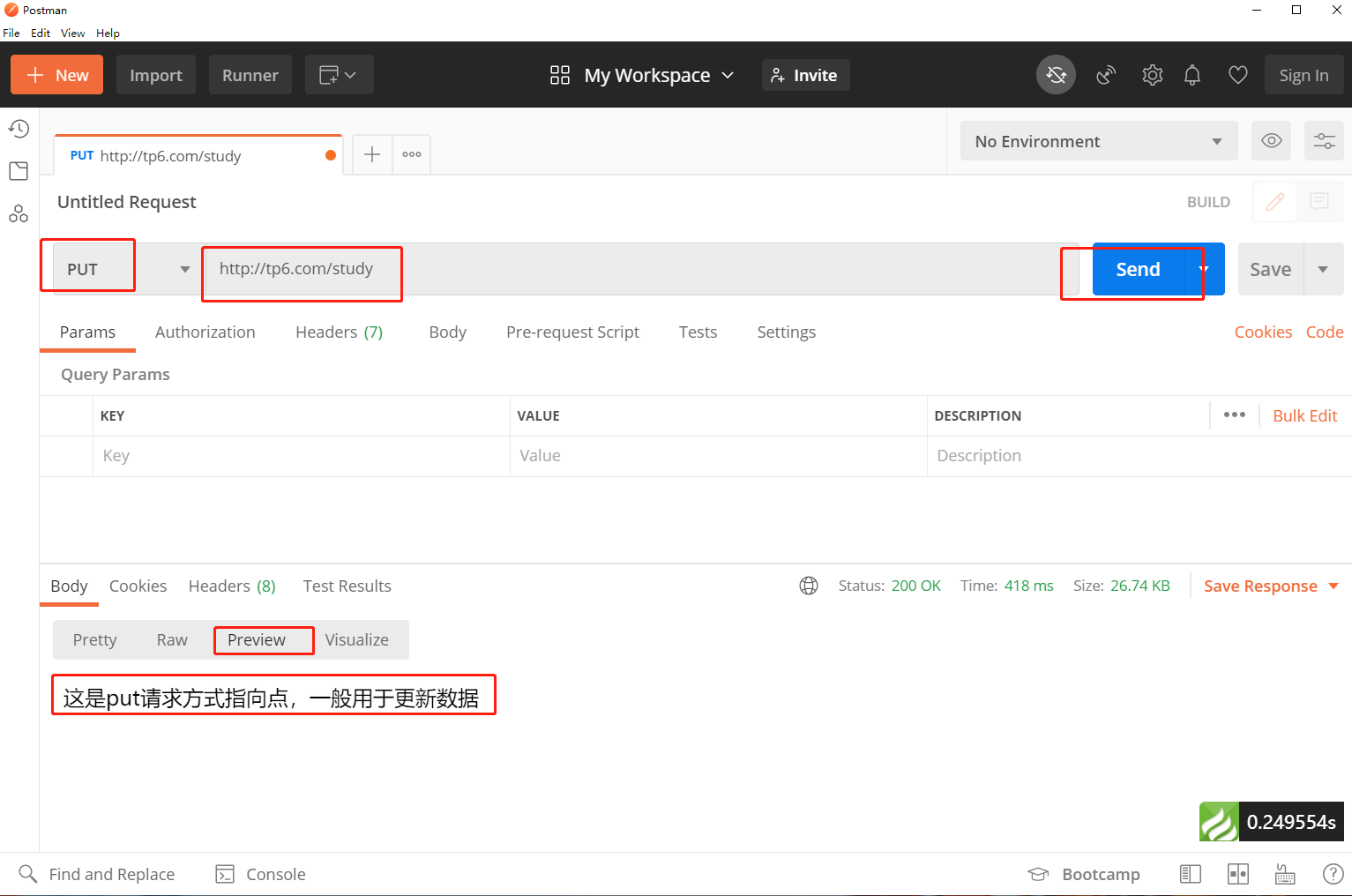Viewport: 1352px width, 896px height.
Task: Select the PUT http://tp6.com/study request tab
Action: 198,155
